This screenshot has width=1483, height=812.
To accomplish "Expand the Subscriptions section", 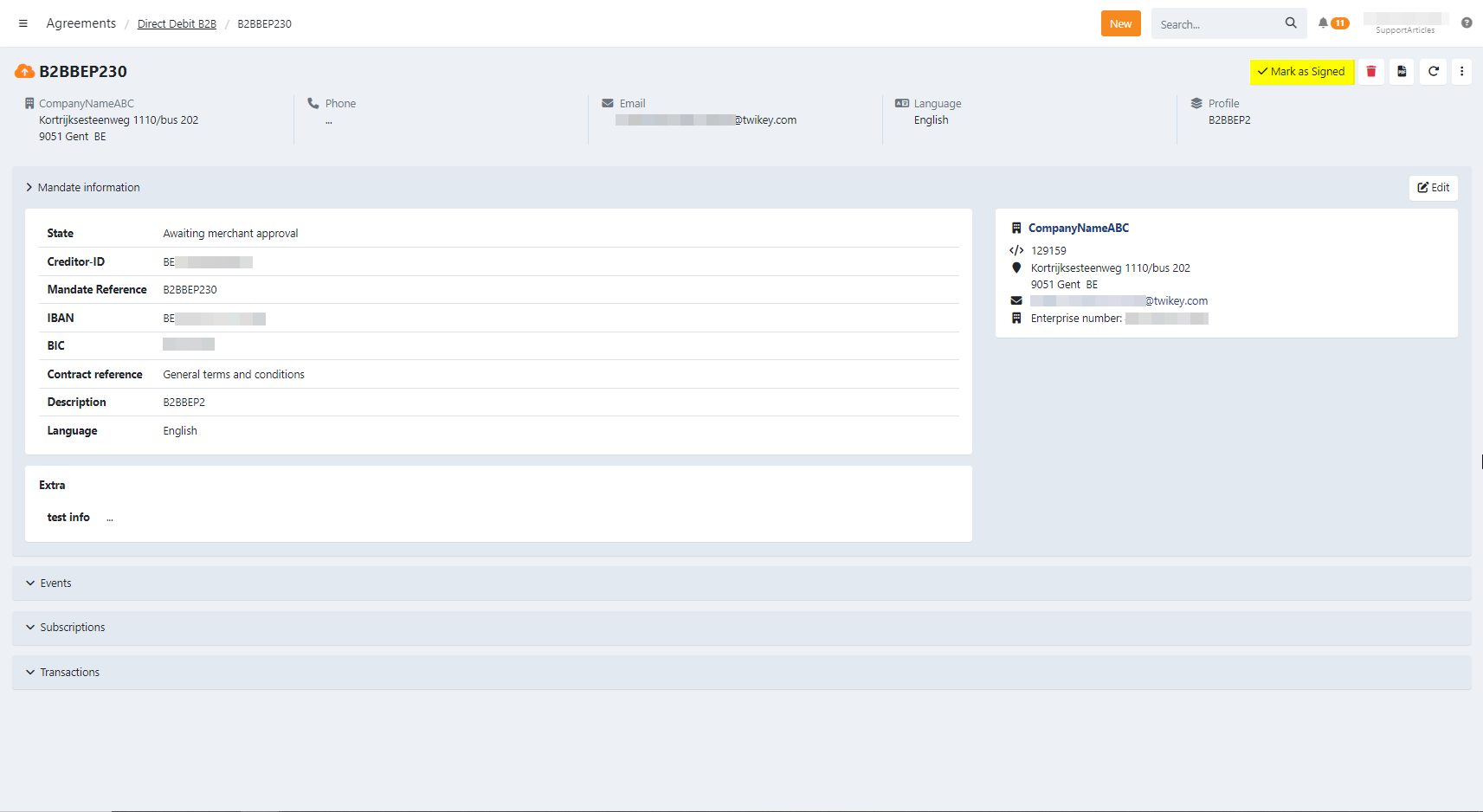I will coord(72,628).
